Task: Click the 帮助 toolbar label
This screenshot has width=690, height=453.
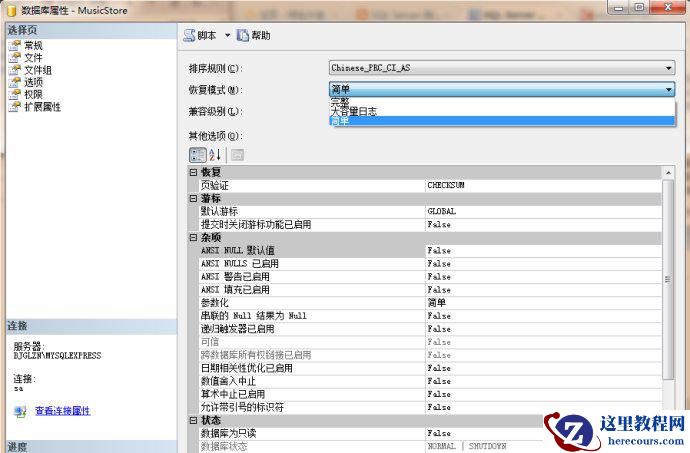Action: (x=261, y=36)
